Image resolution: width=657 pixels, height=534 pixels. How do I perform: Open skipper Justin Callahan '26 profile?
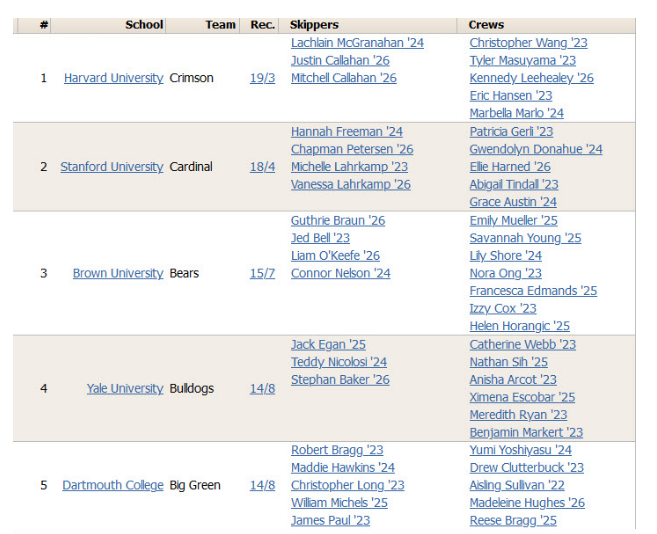340,60
